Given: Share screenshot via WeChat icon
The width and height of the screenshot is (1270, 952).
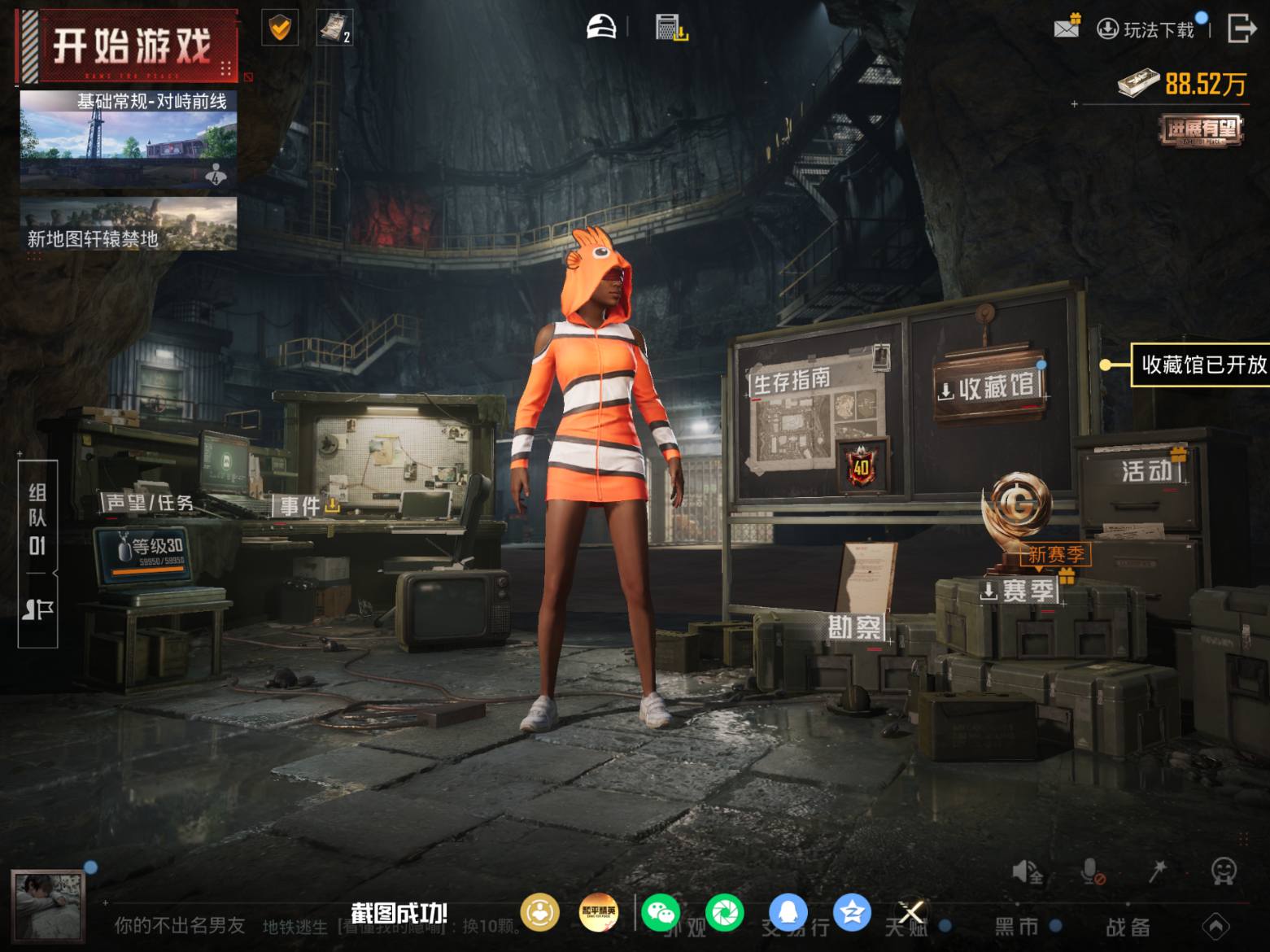Looking at the screenshot, I should coord(661,912).
